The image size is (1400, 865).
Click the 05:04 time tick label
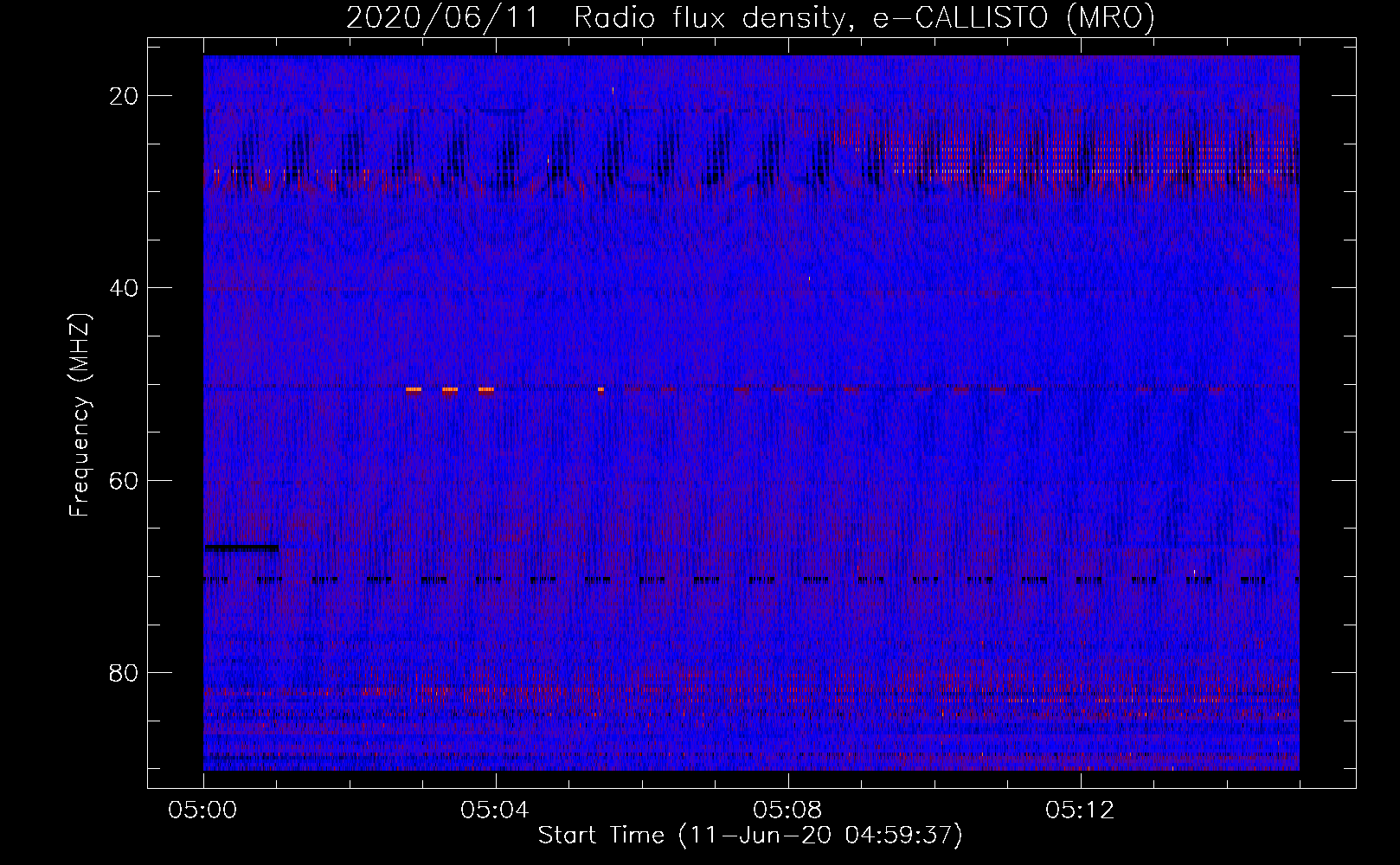pos(495,811)
